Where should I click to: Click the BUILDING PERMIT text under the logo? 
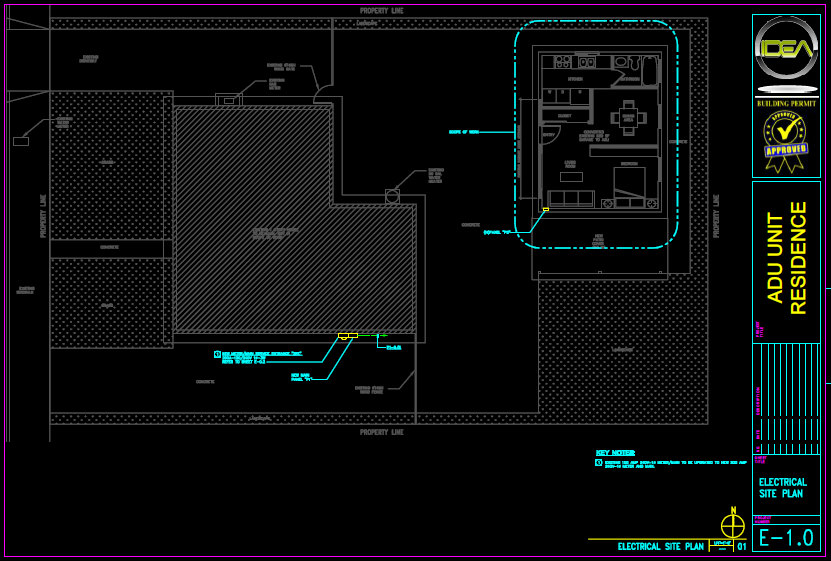point(786,103)
